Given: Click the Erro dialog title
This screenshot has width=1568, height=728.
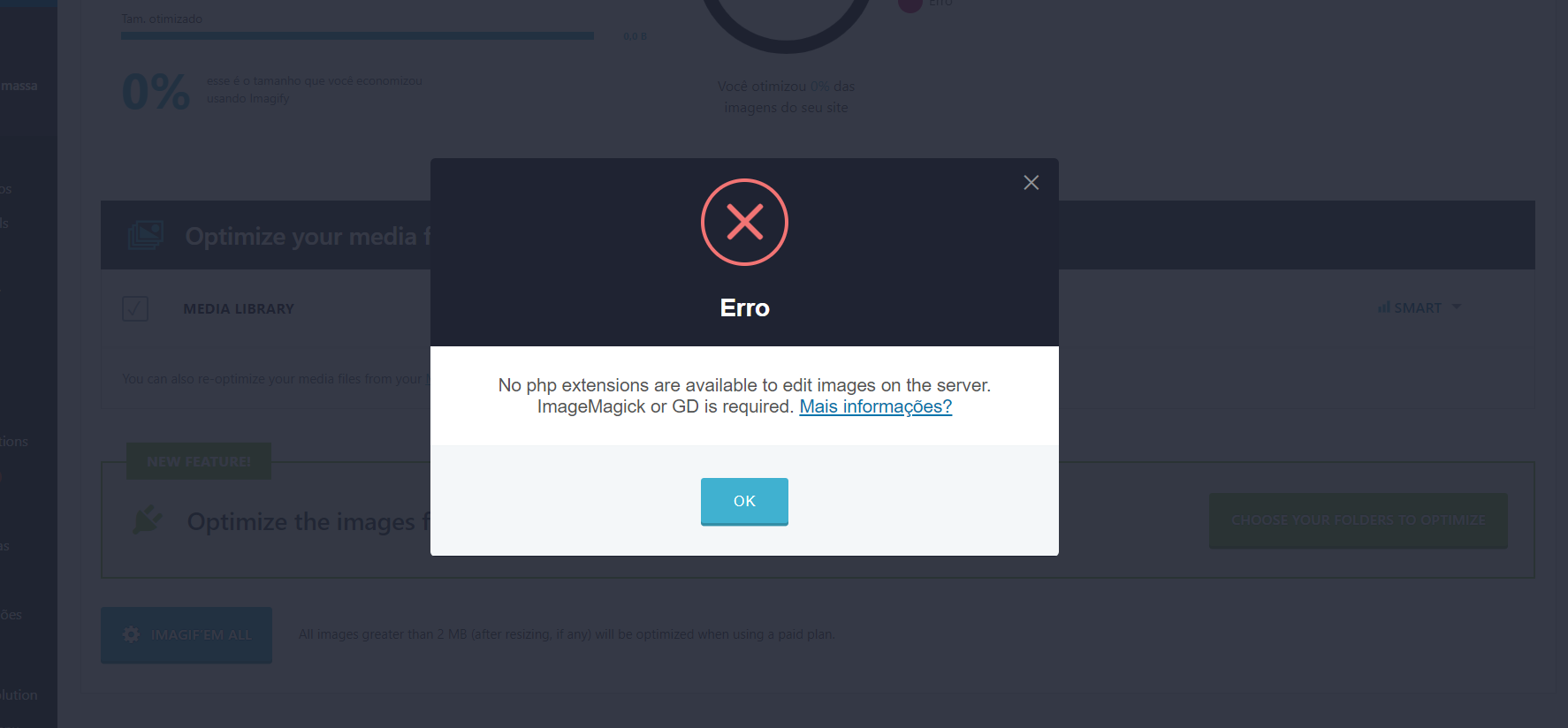Looking at the screenshot, I should click(744, 307).
